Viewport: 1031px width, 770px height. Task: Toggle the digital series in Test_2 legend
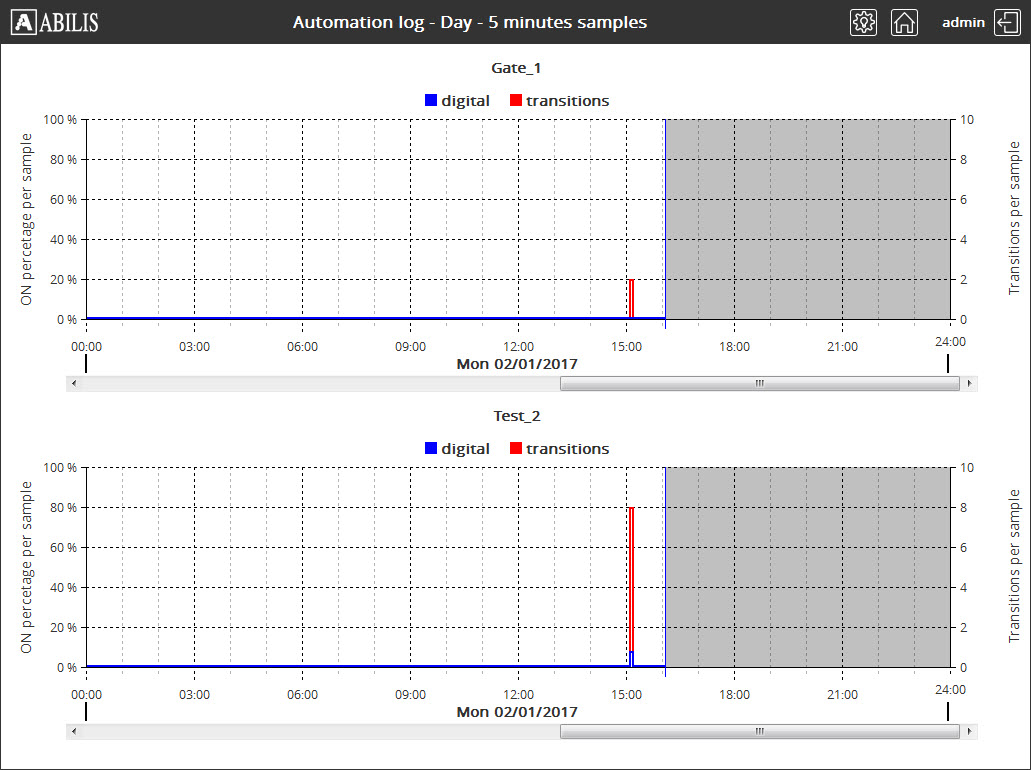pyautogui.click(x=457, y=449)
